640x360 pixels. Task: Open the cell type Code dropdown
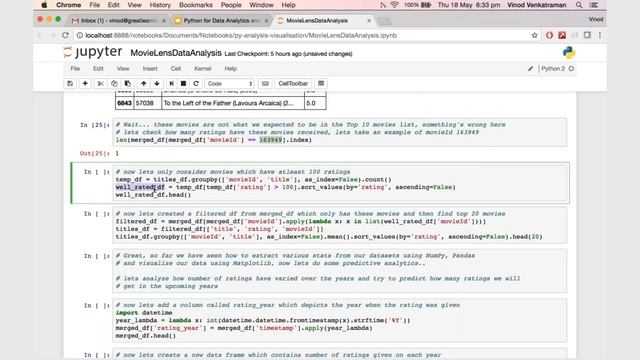tap(229, 83)
